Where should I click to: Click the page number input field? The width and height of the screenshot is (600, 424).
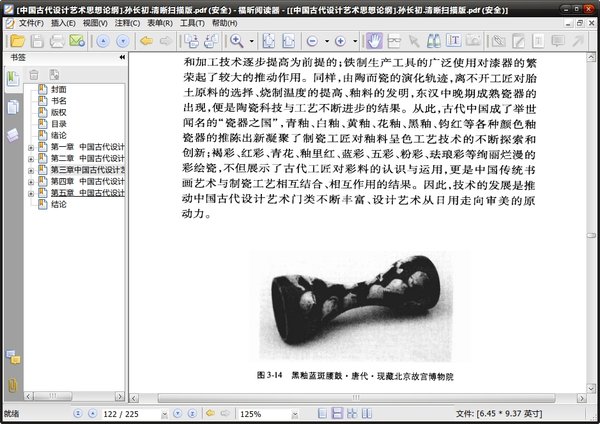130,414
